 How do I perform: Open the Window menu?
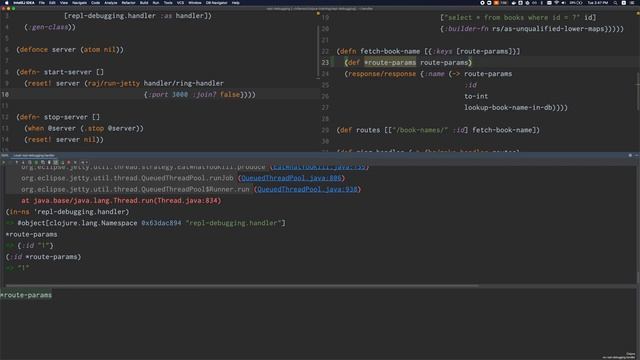pyautogui.click(x=195, y=3)
